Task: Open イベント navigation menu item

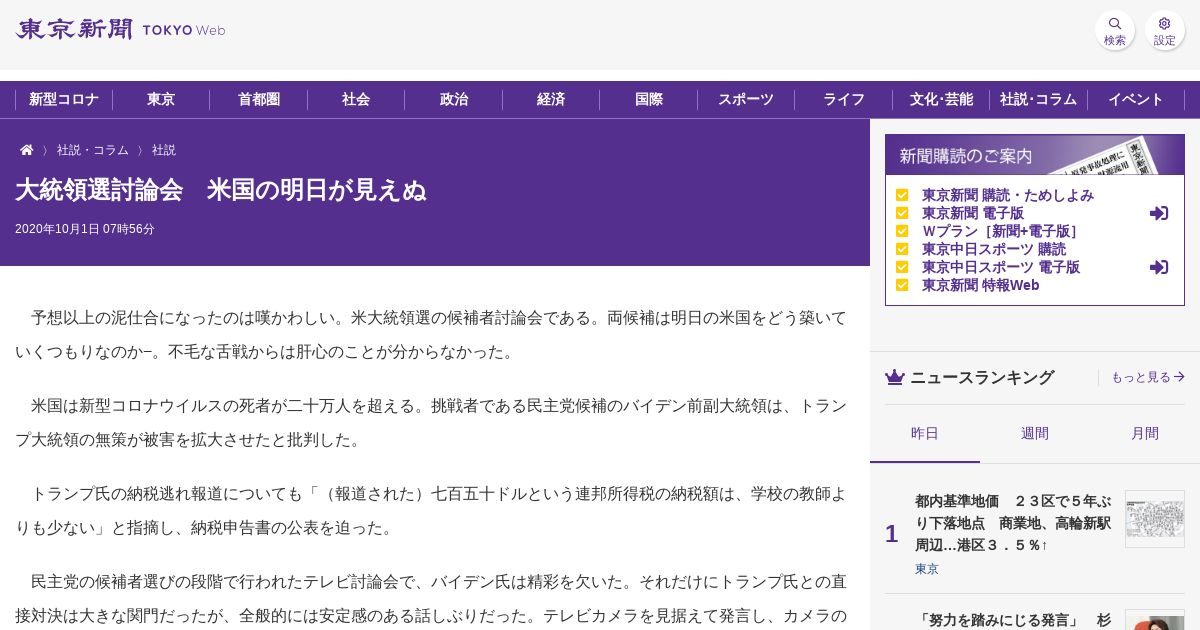Action: click(1136, 100)
